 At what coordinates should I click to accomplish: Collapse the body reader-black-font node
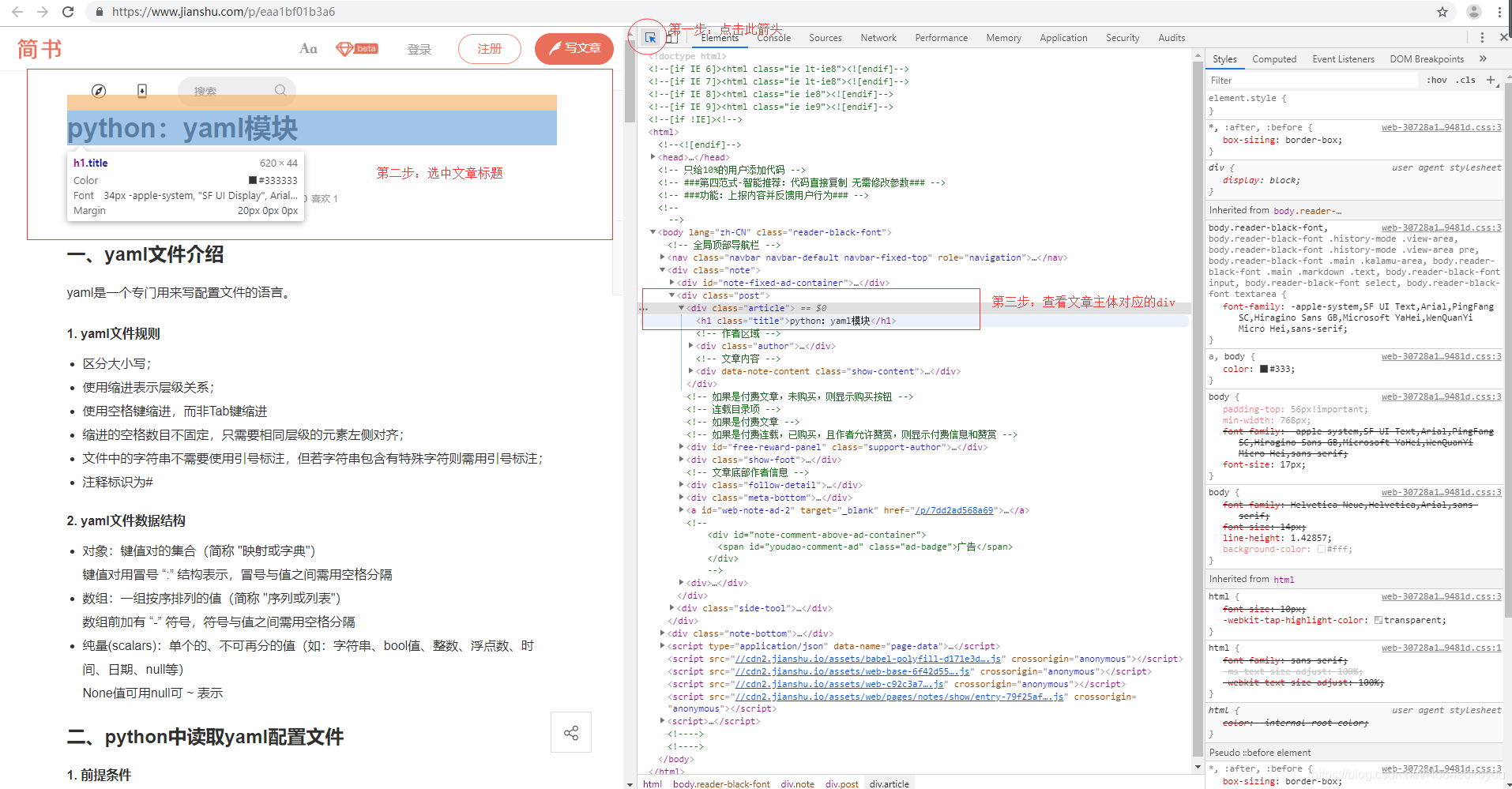[653, 232]
